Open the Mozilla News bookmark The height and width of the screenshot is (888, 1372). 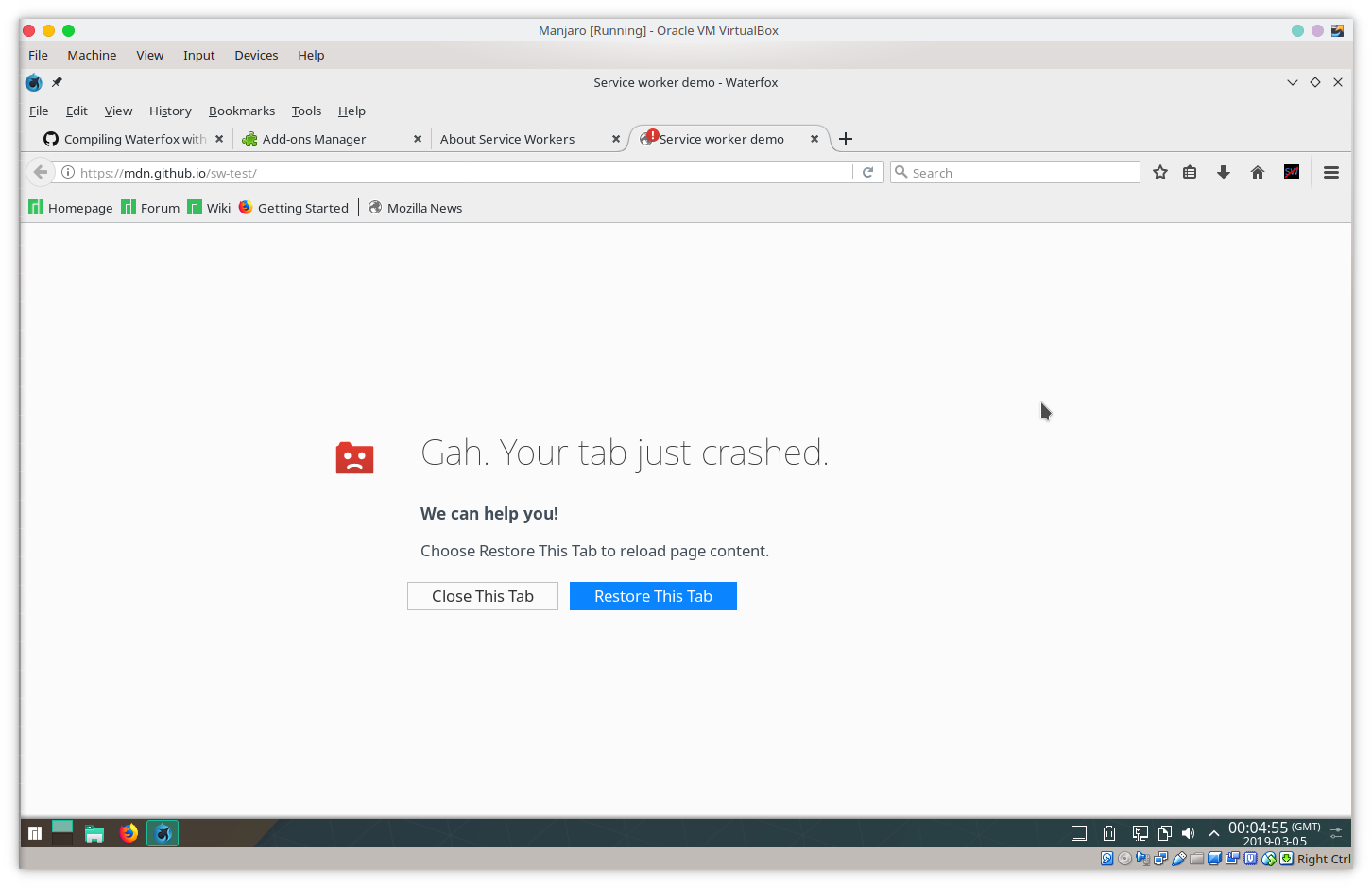415,208
